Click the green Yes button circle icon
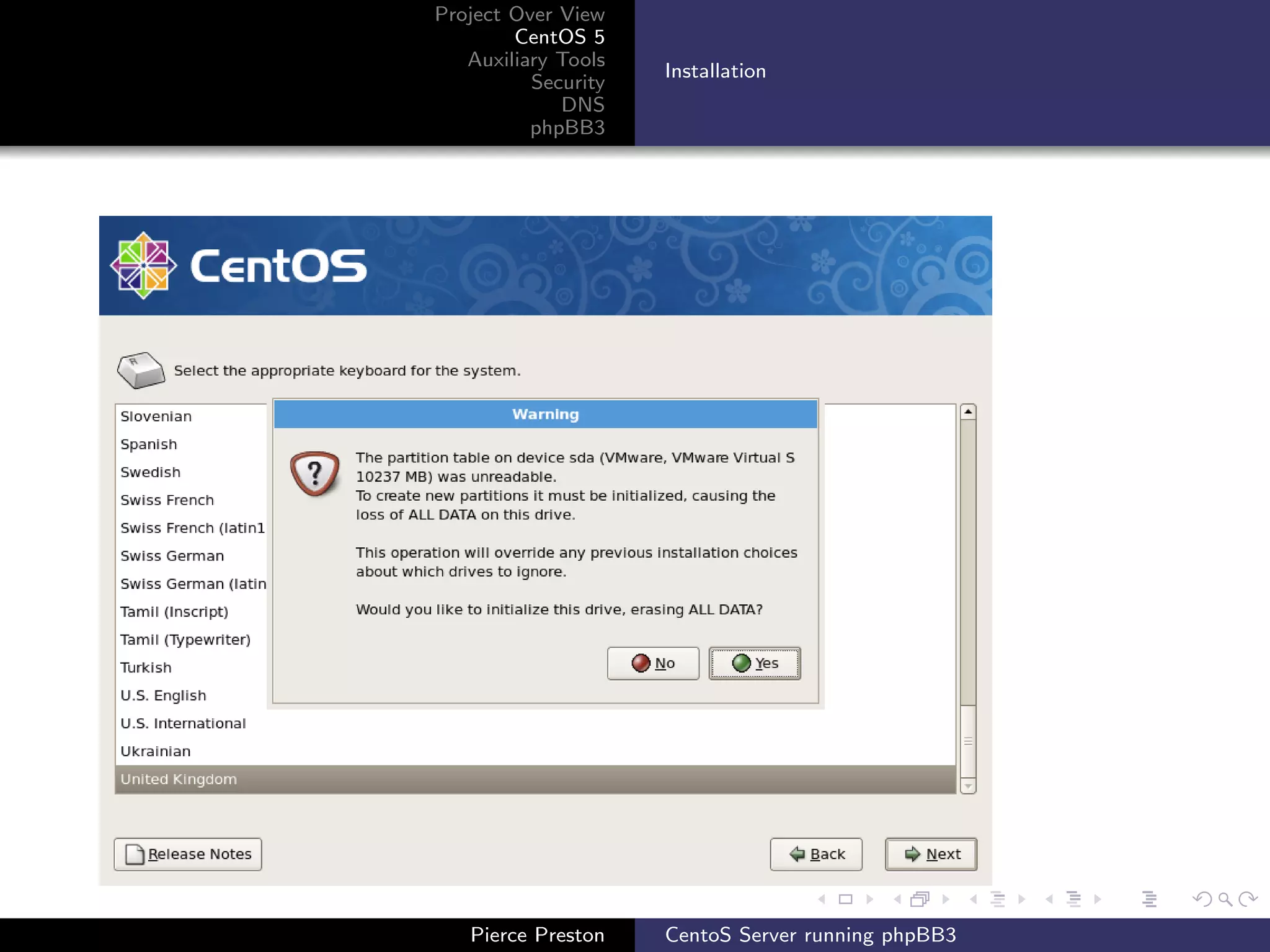Image resolution: width=1270 pixels, height=952 pixels. (x=741, y=663)
